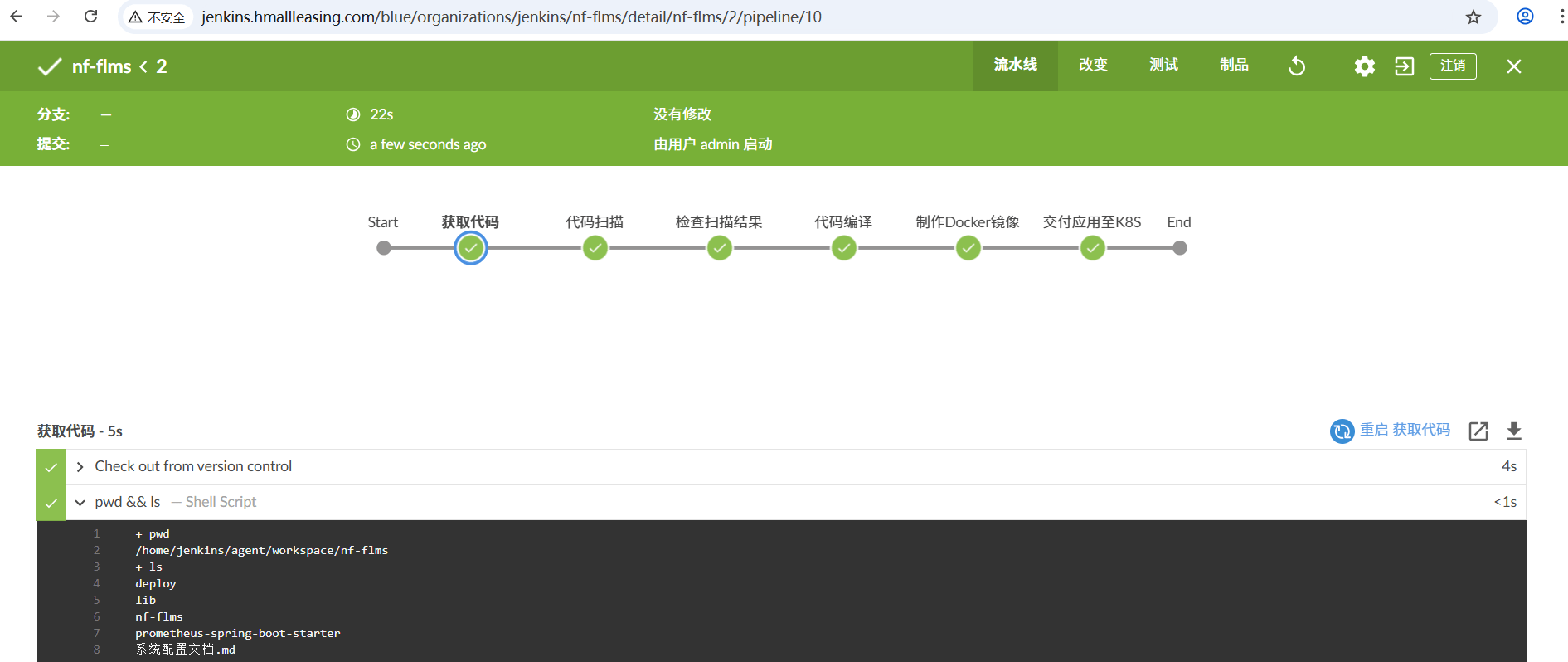This screenshot has width=1568, height=662.
Task: Collapse the pwd && ls shell step
Action: click(80, 503)
